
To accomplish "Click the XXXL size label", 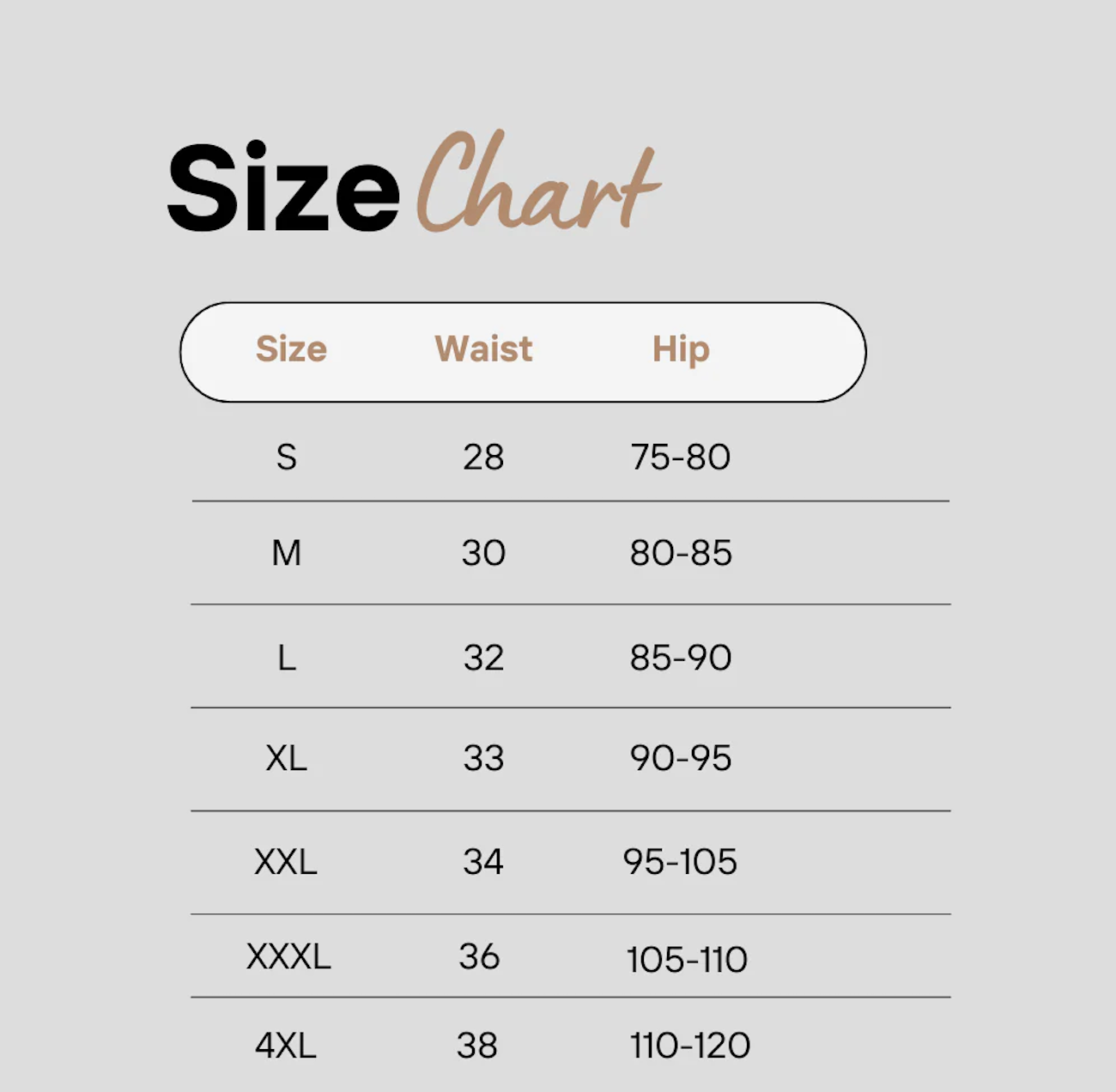I will tap(288, 956).
